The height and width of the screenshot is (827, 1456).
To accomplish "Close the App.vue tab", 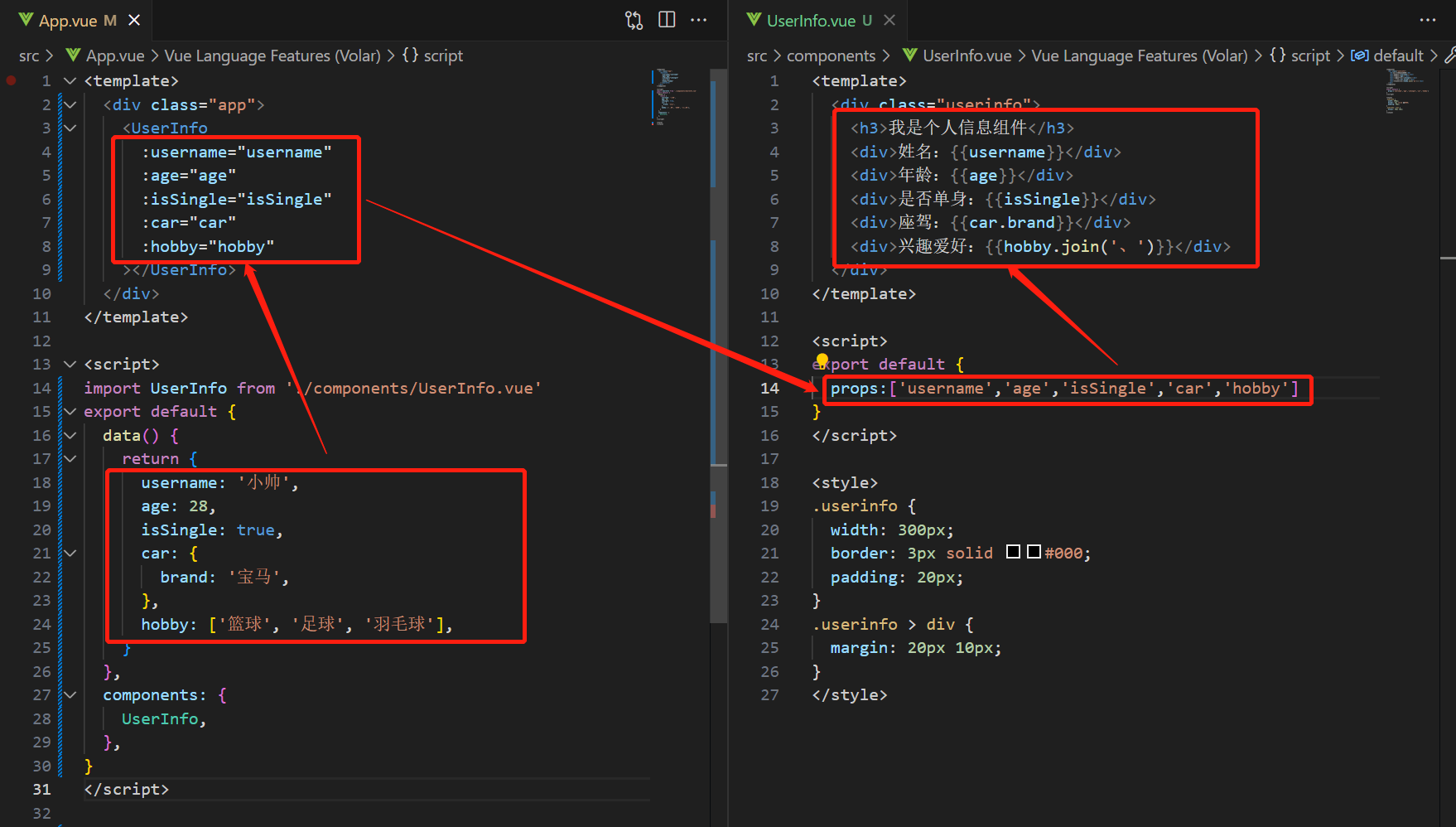I will tap(134, 20).
